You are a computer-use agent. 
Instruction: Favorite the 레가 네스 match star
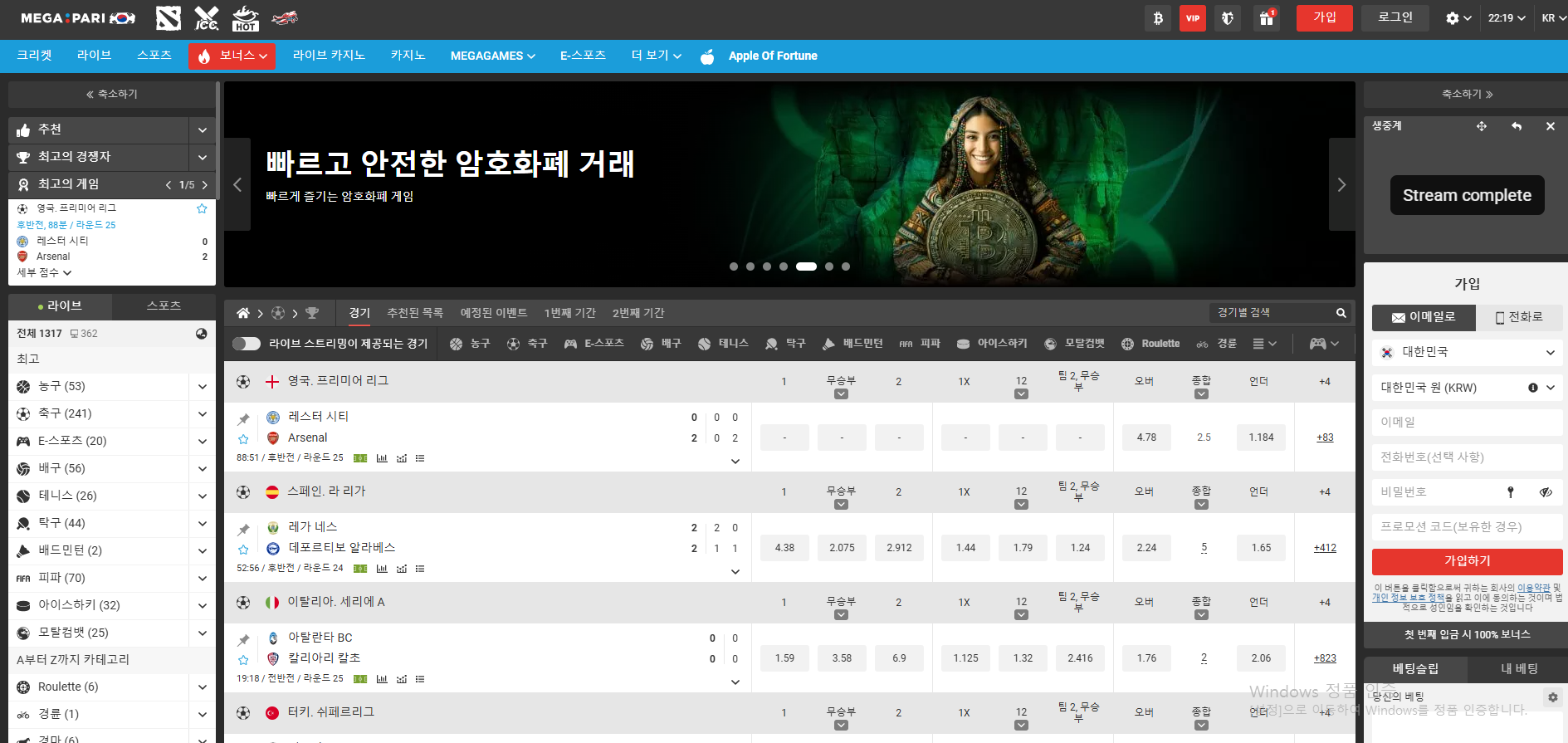(243, 550)
